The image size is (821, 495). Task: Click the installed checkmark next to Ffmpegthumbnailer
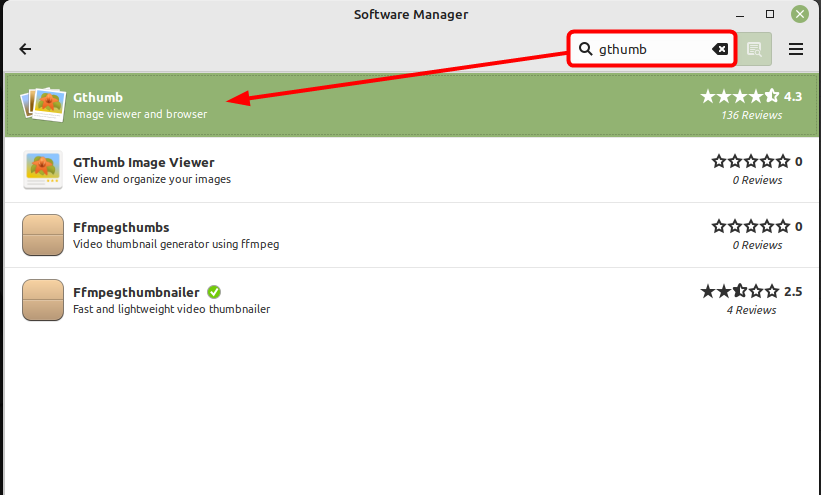tap(214, 292)
